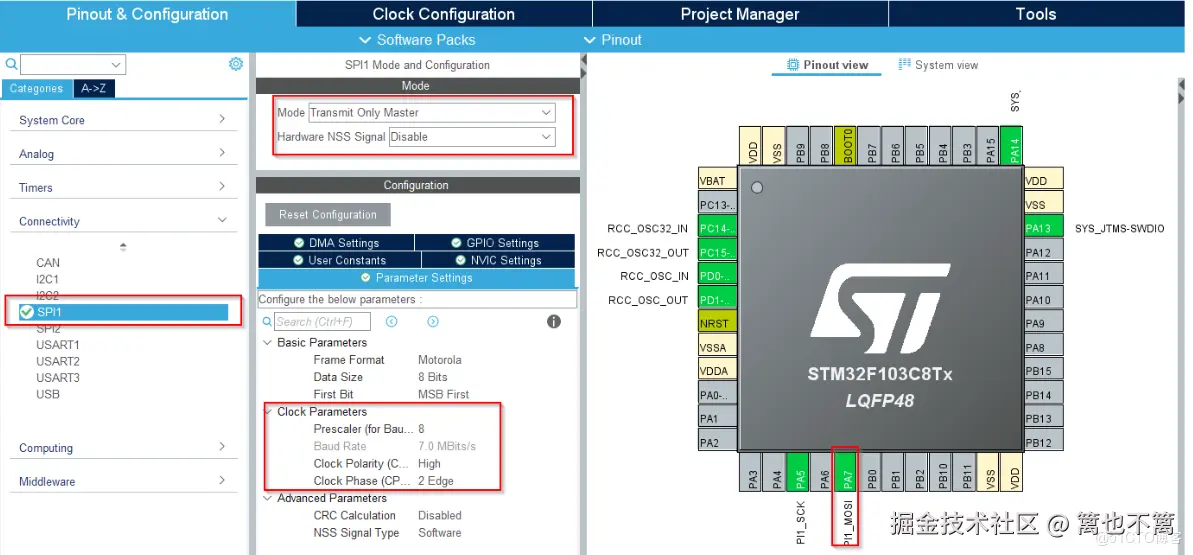Click the Data Size value 8 Bits
The width and height of the screenshot is (1193, 555).
point(433,377)
